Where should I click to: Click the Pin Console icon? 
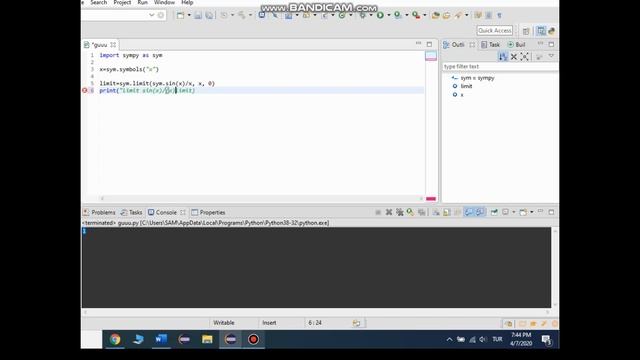click(494, 212)
